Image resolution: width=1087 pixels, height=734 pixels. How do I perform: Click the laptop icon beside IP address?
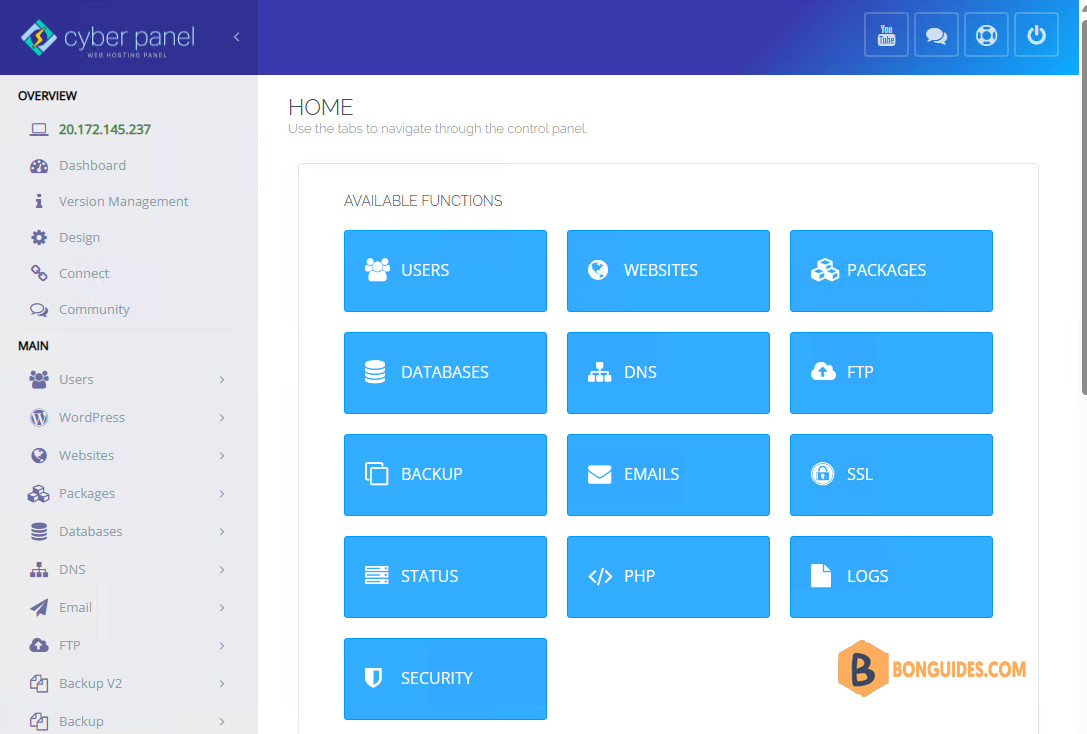[x=39, y=130]
